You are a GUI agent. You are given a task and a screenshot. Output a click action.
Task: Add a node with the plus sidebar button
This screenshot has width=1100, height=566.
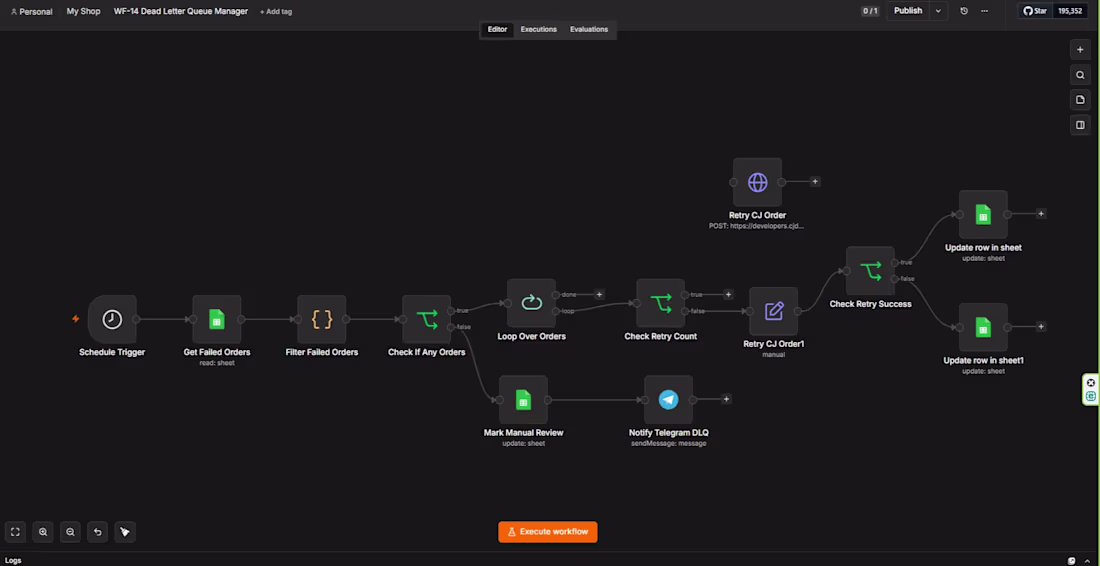point(1080,50)
